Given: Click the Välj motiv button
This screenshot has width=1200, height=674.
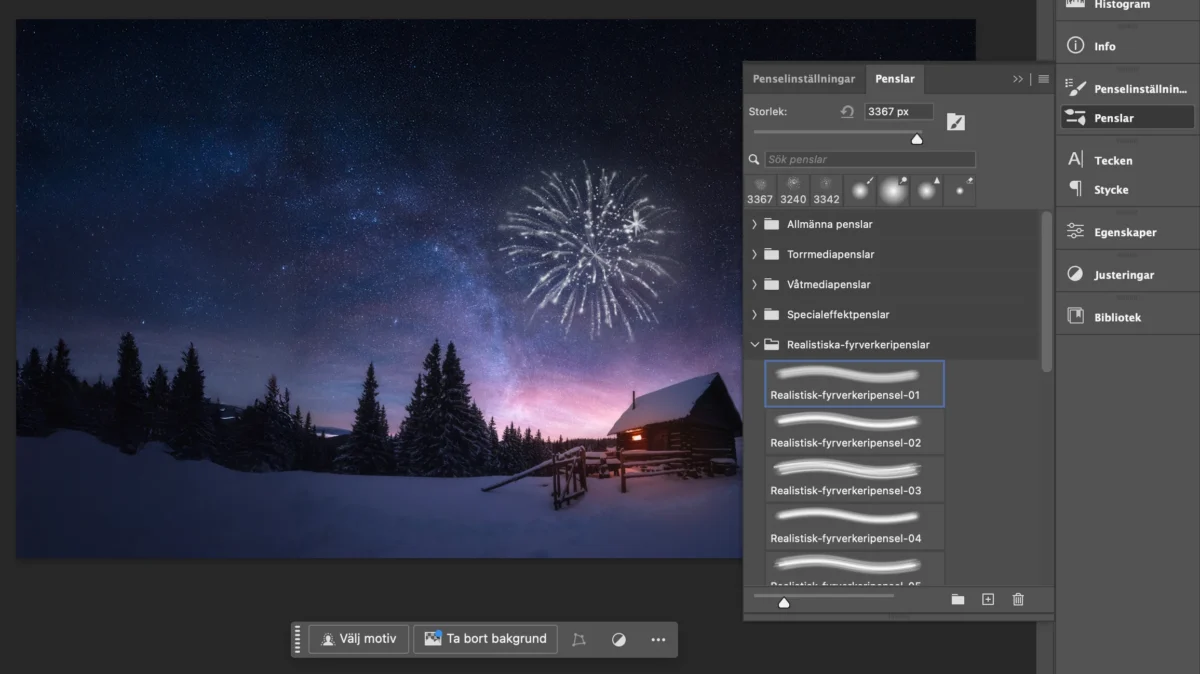Looking at the screenshot, I should pyautogui.click(x=358, y=639).
